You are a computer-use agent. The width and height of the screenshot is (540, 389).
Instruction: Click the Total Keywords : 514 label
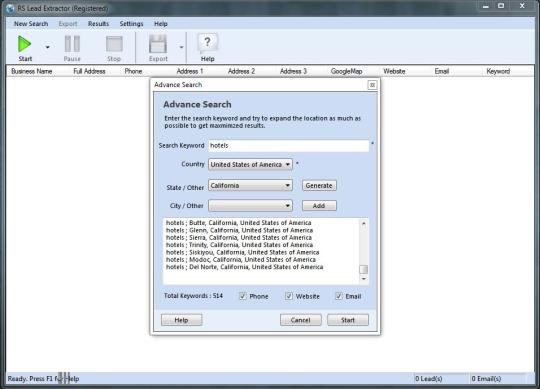click(193, 296)
